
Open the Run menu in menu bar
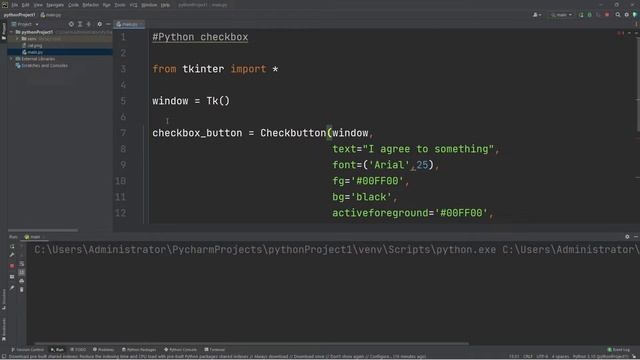(x=107, y=5)
